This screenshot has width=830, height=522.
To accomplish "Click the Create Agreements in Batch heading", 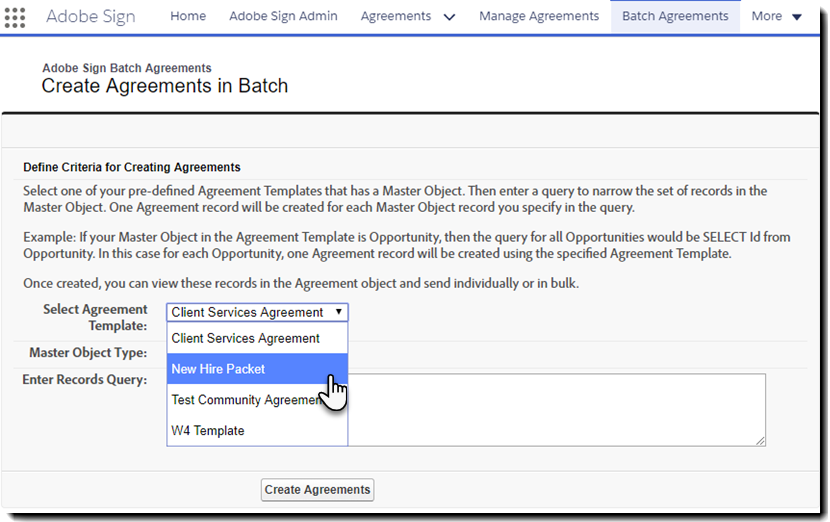I will [164, 86].
